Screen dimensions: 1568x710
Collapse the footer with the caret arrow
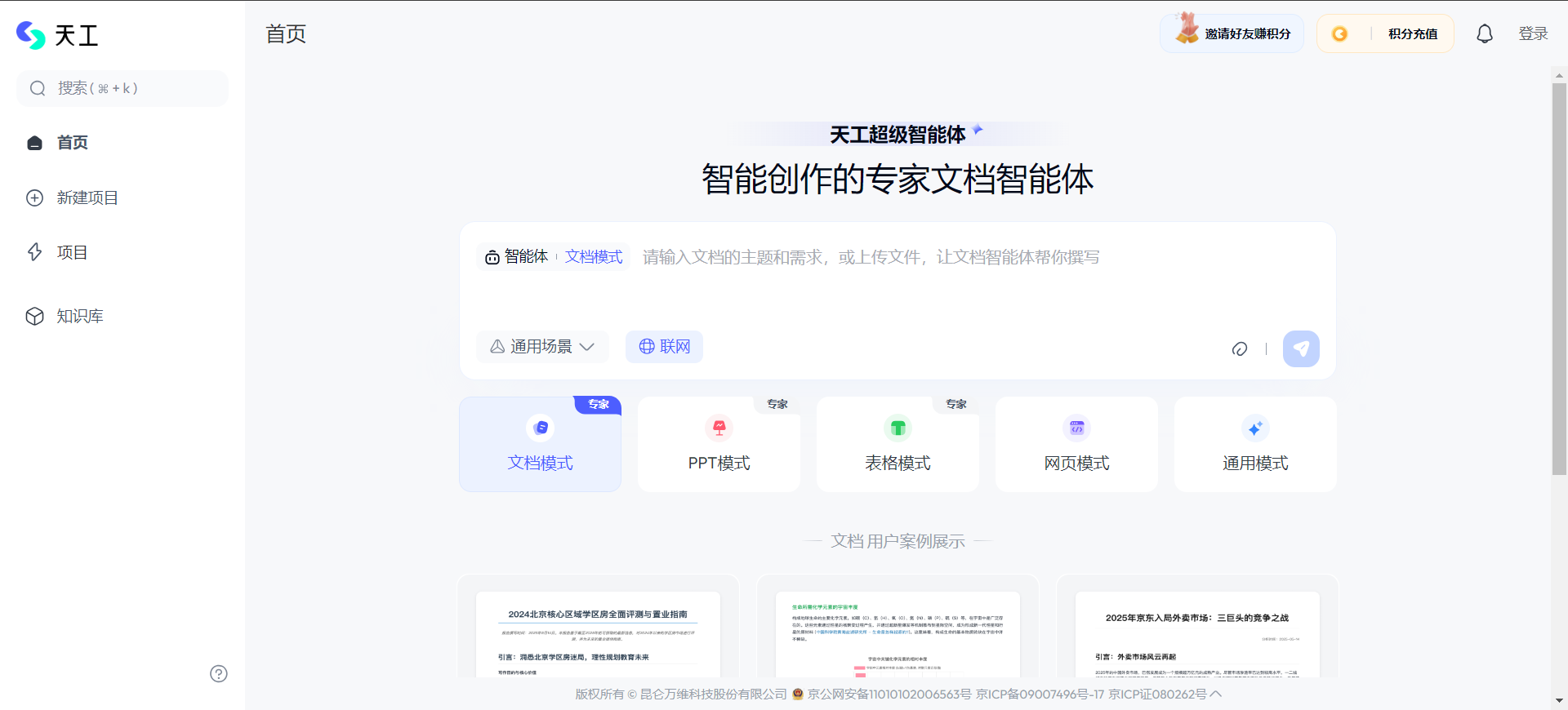[x=1216, y=694]
